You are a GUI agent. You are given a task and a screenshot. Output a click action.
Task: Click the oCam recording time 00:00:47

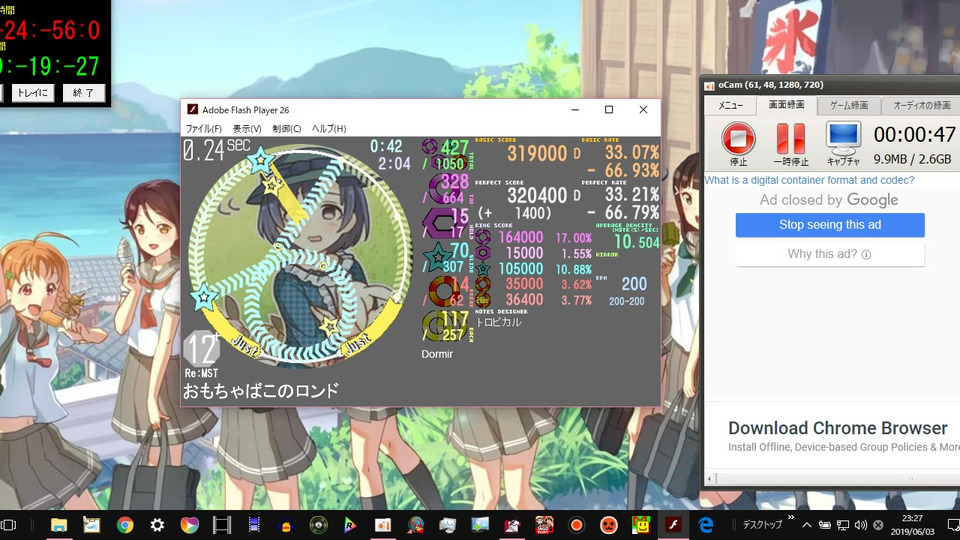(914, 134)
